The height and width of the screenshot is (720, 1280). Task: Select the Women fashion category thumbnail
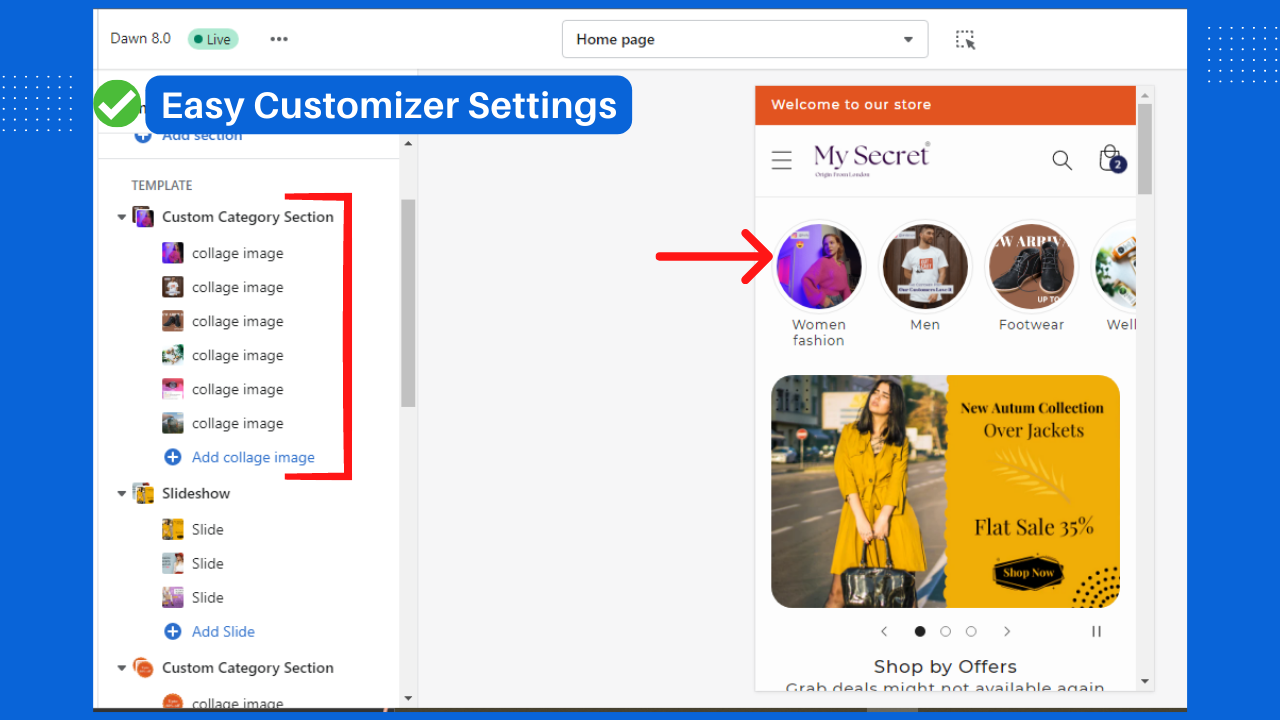819,266
